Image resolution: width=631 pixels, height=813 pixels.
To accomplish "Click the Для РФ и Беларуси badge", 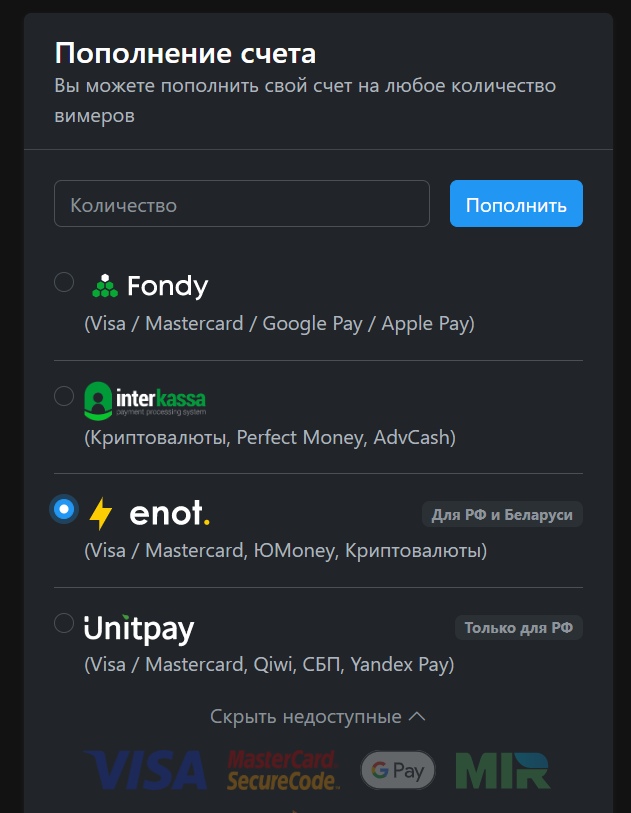I will pyautogui.click(x=502, y=515).
